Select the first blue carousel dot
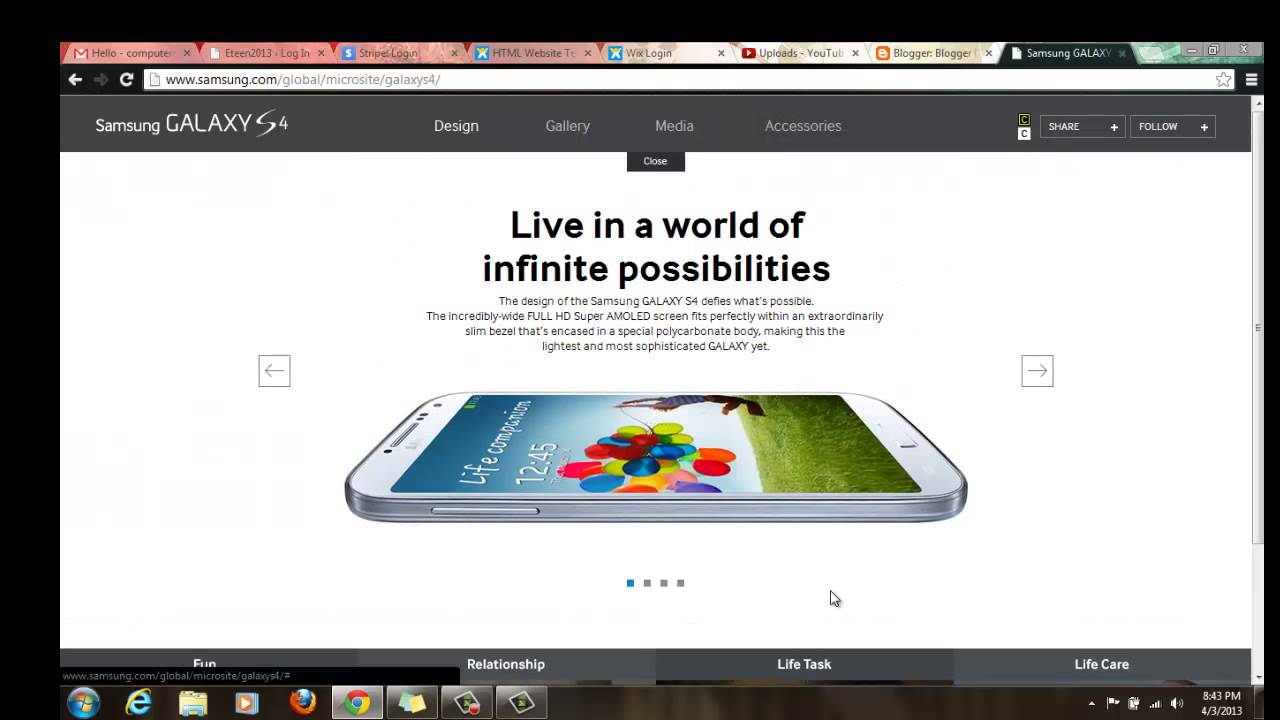The height and width of the screenshot is (720, 1280). pos(630,583)
